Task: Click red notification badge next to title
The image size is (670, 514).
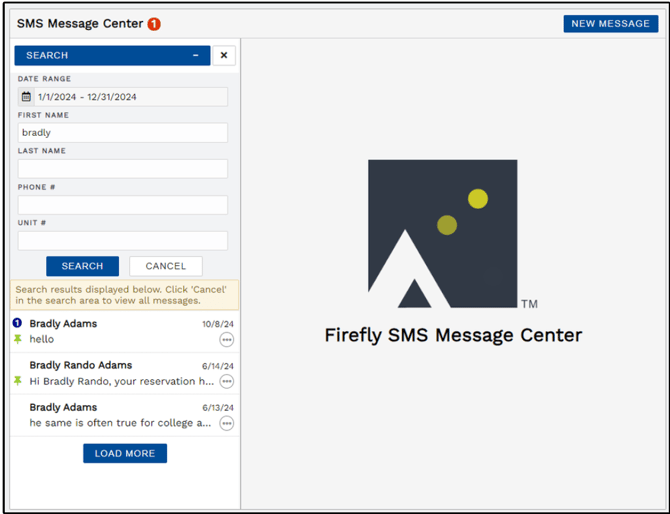Action: pos(154,24)
